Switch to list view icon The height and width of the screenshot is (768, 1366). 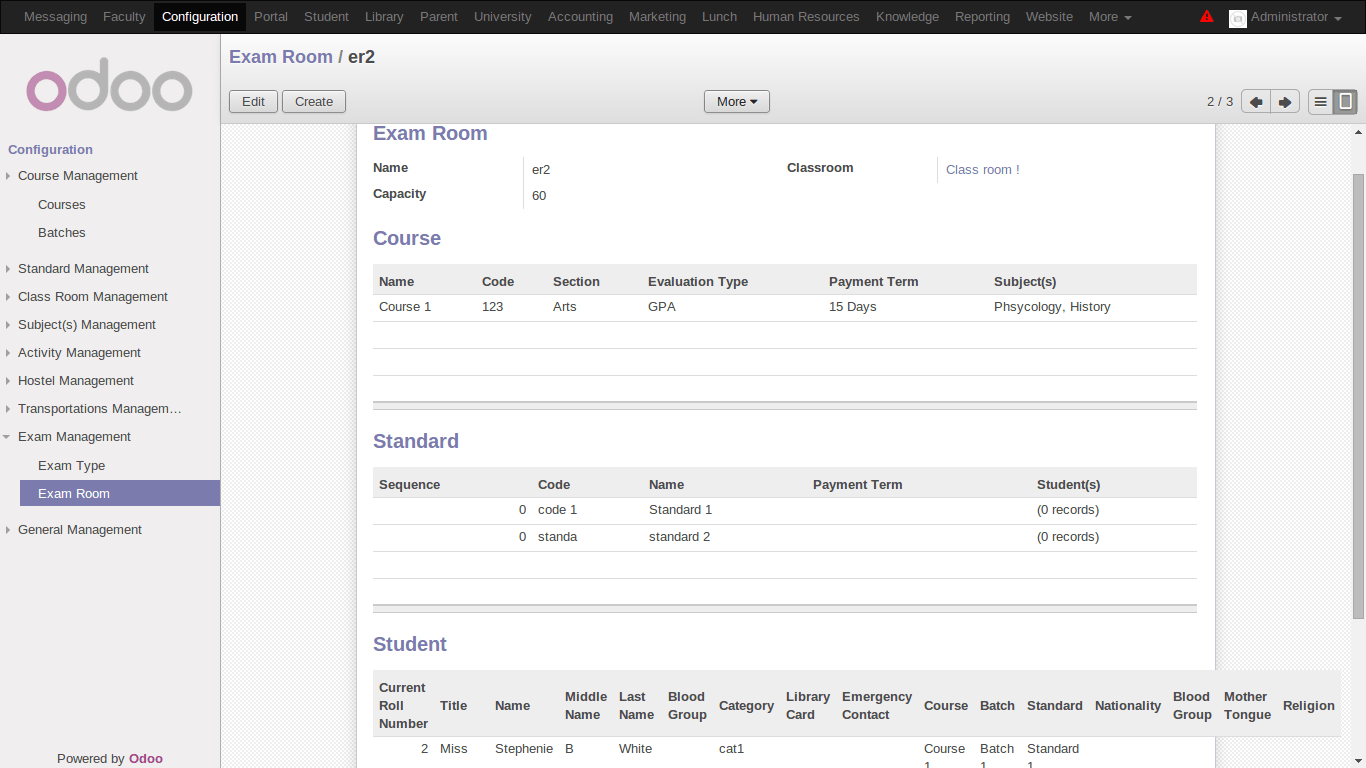tap(1321, 102)
